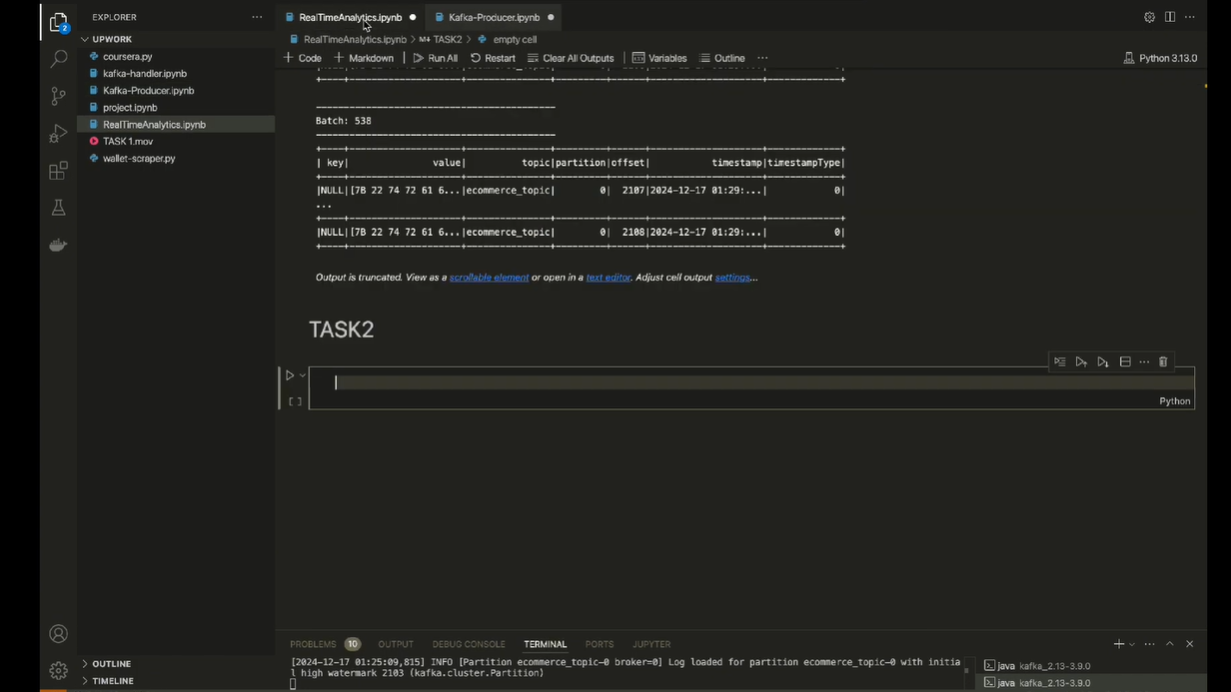This screenshot has width=1231, height=692.
Task: Open the Explorer Views and More Actions ellipsis
Action: click(257, 17)
